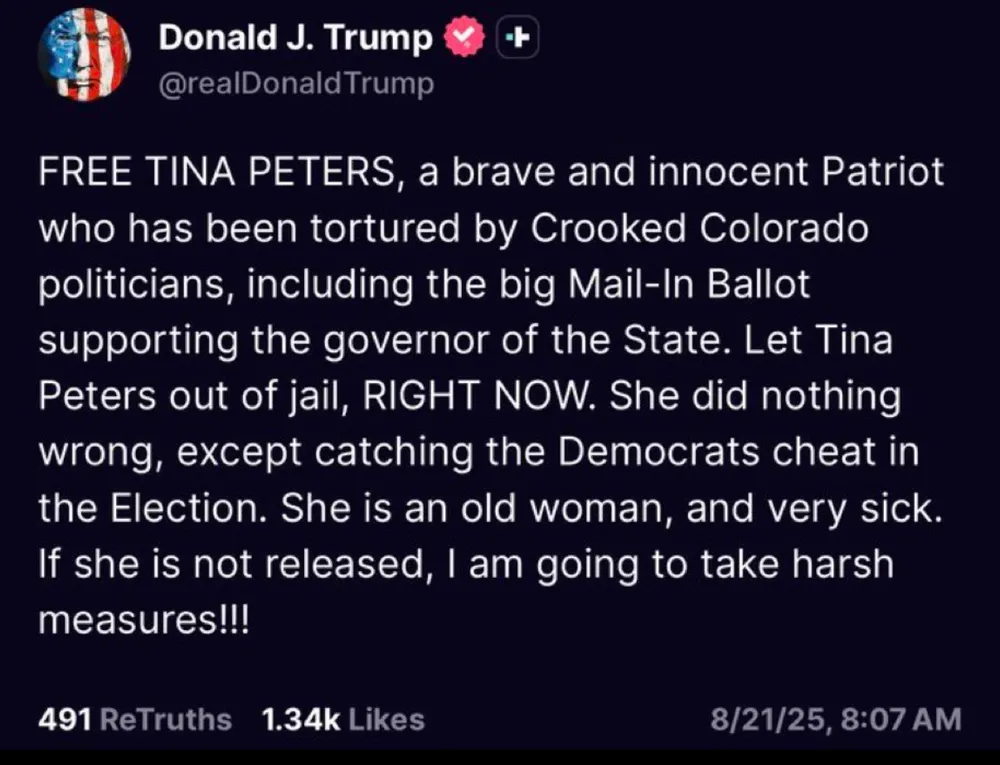Click the word "measures!!!" ending the post

[141, 620]
